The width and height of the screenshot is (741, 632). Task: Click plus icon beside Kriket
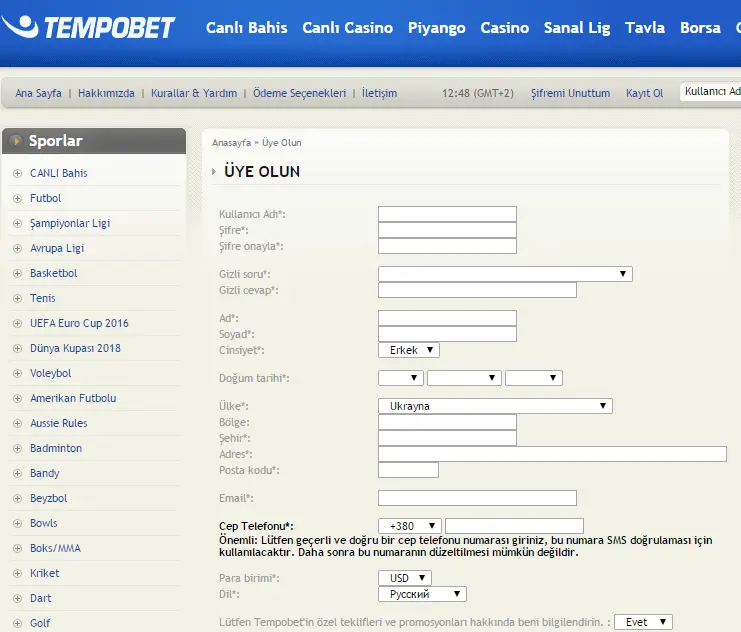(x=17, y=574)
